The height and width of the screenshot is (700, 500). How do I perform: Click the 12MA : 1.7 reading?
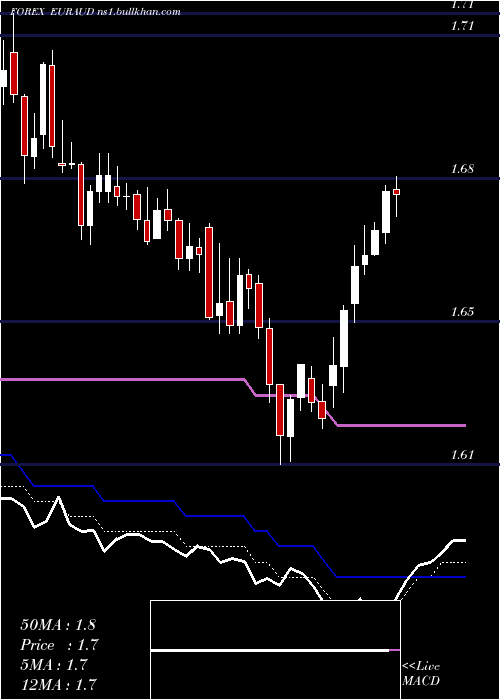[x=58, y=684]
